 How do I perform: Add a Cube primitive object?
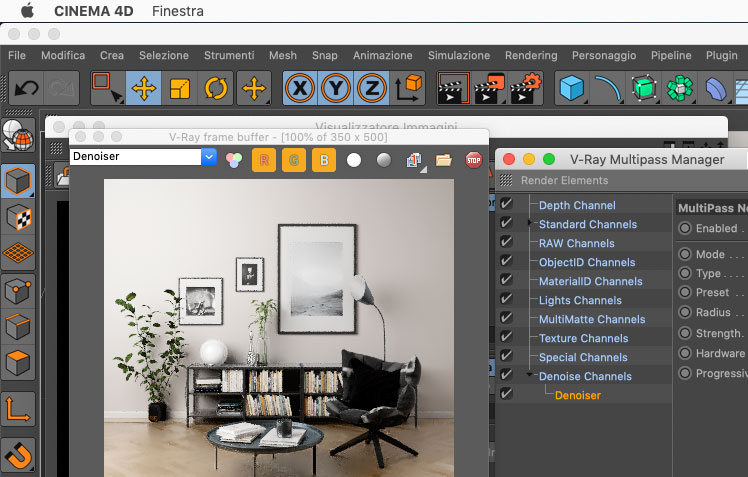tap(572, 88)
